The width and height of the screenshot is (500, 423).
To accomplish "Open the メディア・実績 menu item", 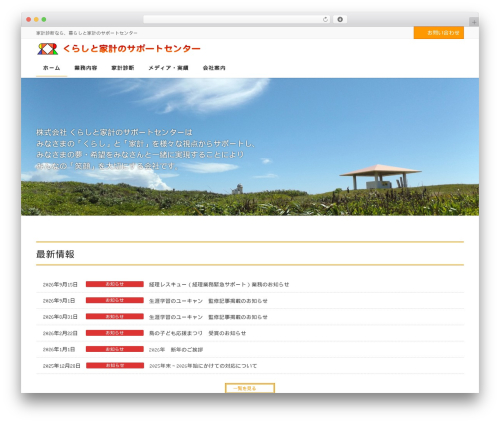I will (168, 68).
